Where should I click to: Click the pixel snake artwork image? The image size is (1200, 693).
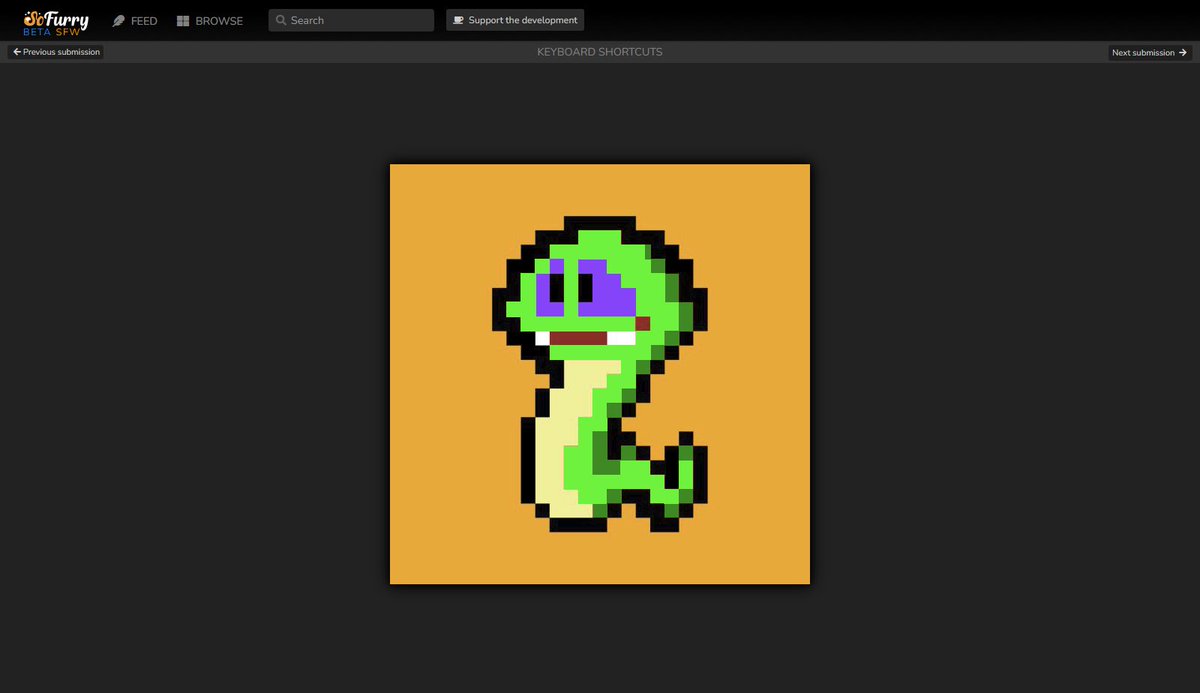[x=600, y=374]
